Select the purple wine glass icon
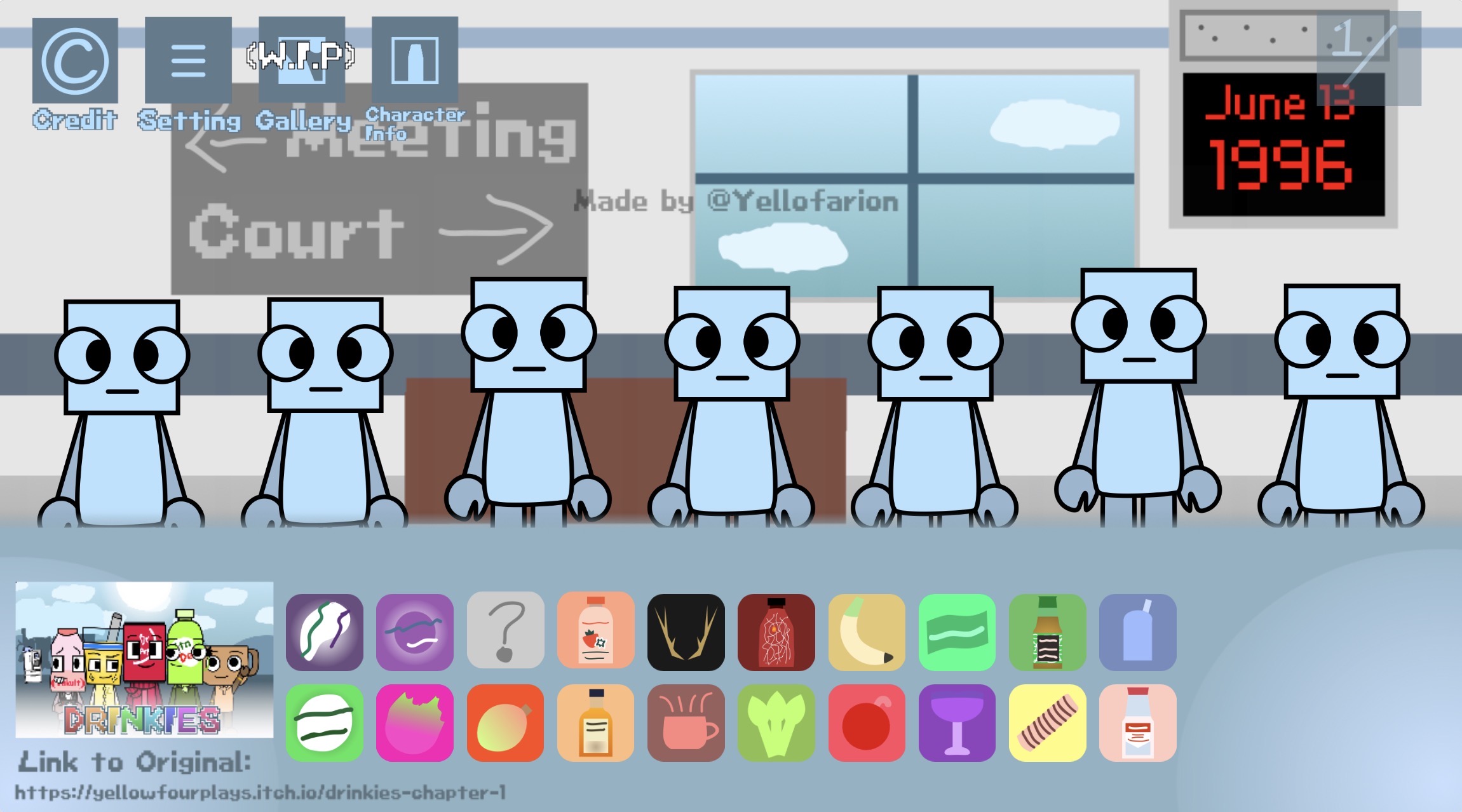The image size is (1462, 812). click(x=957, y=722)
